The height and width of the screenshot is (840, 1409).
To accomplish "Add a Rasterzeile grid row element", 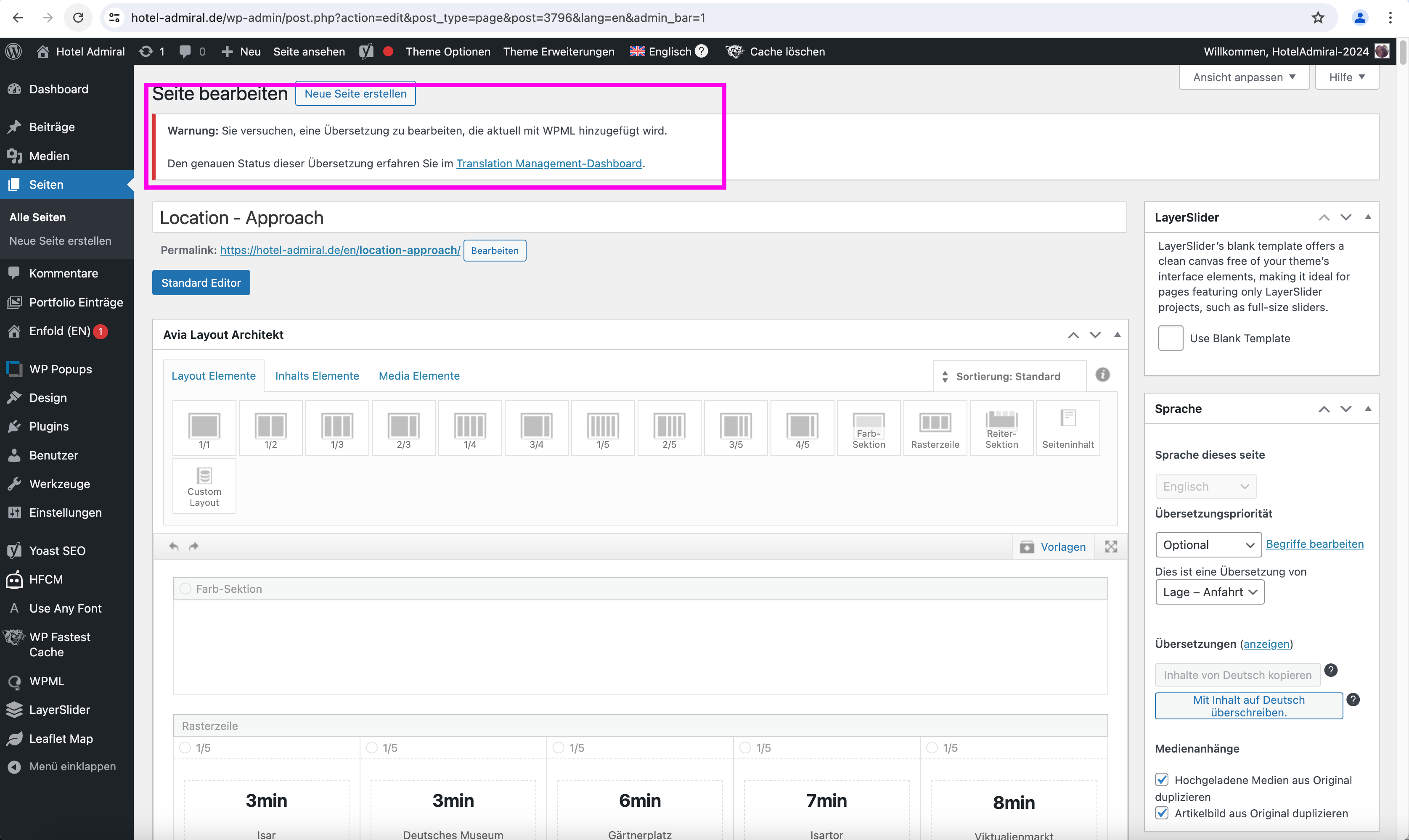I will (935, 428).
